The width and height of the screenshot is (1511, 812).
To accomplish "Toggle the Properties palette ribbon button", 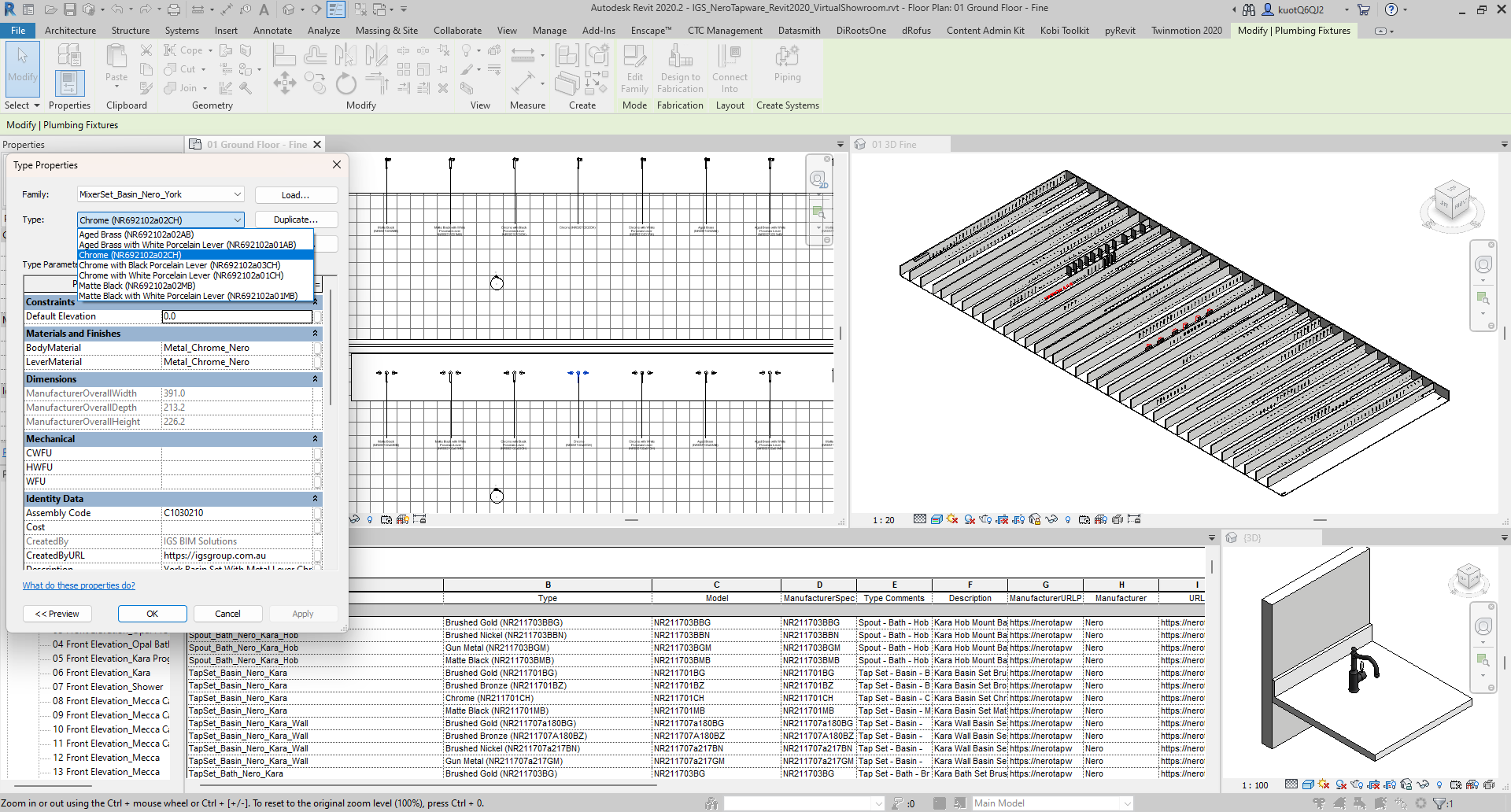I will (x=69, y=83).
